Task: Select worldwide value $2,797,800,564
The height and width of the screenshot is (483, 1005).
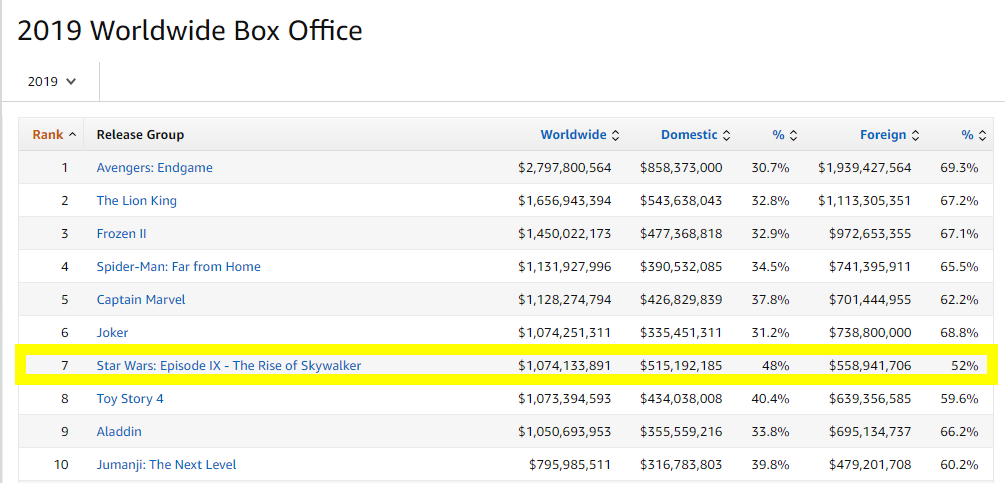Action: pyautogui.click(x=565, y=168)
